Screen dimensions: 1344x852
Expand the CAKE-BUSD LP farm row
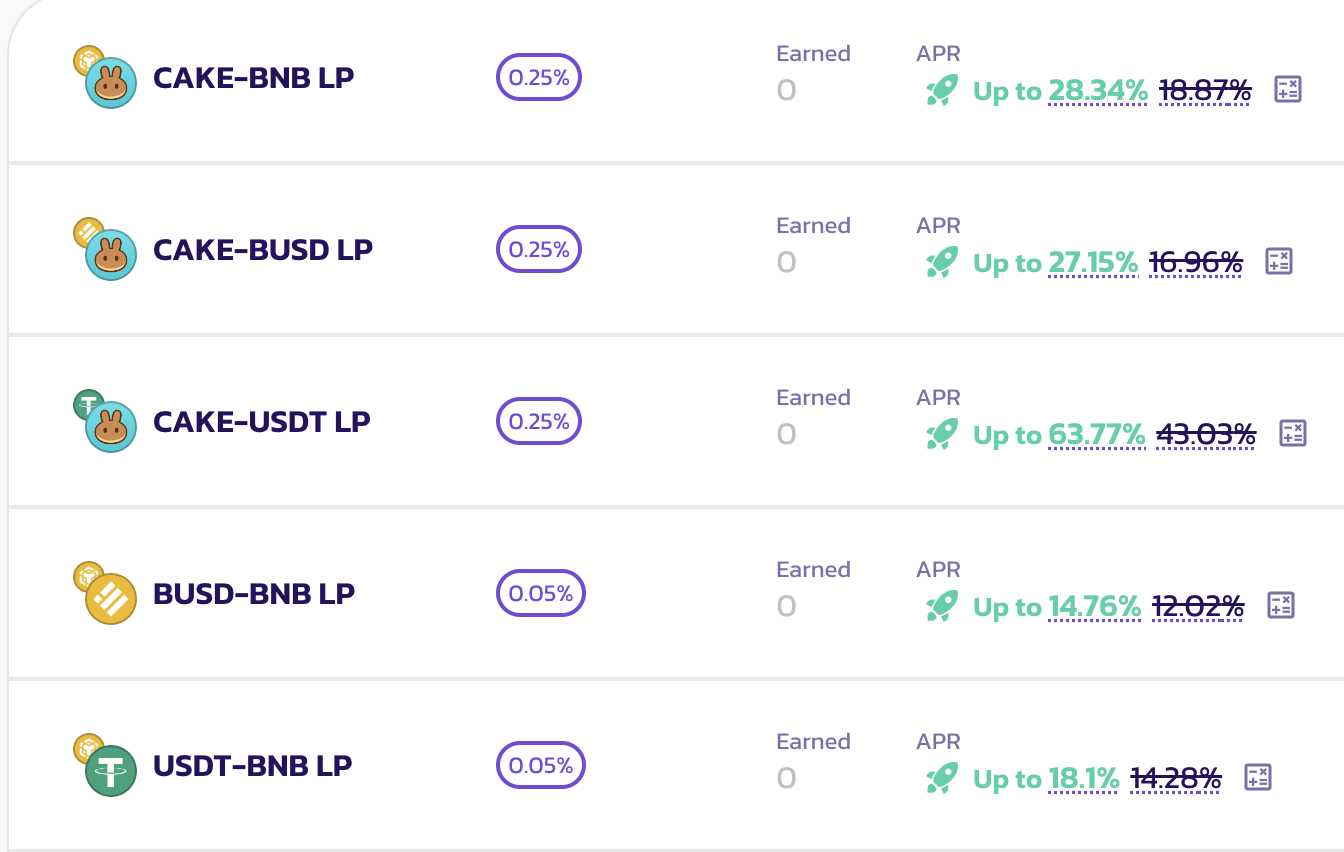pos(263,250)
